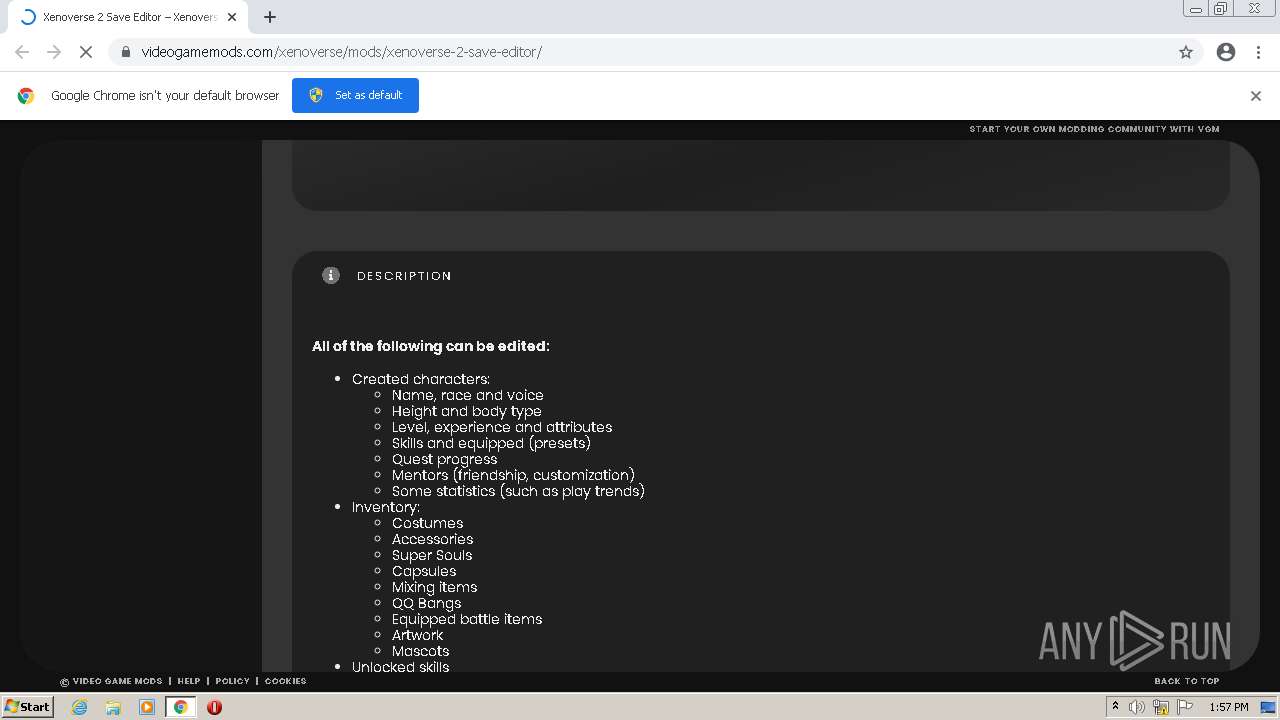
Task: Click 'Some statistics (such as play trends)' text
Action: click(518, 491)
